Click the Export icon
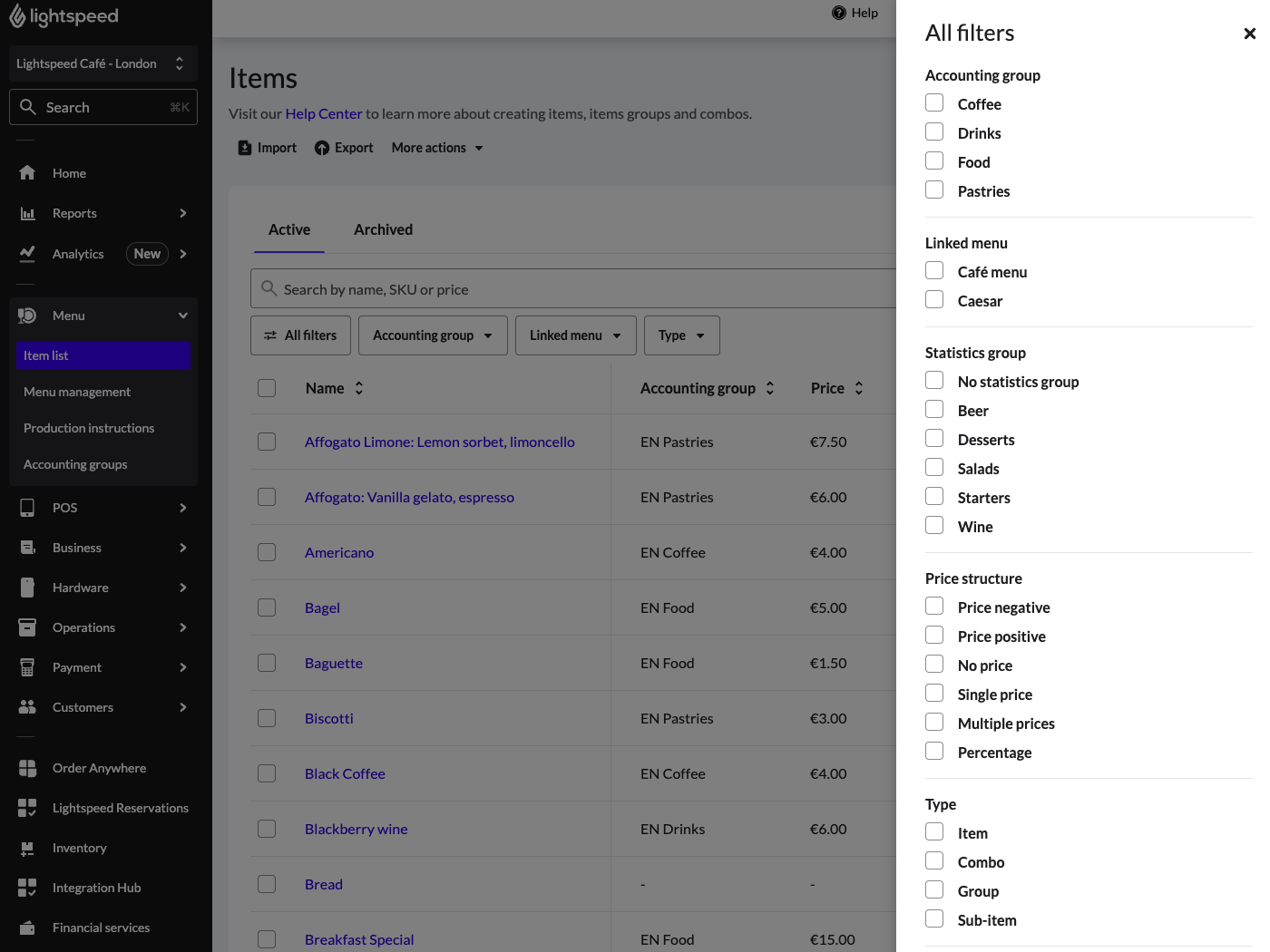Viewport: 1270px width, 952px height. [323, 147]
